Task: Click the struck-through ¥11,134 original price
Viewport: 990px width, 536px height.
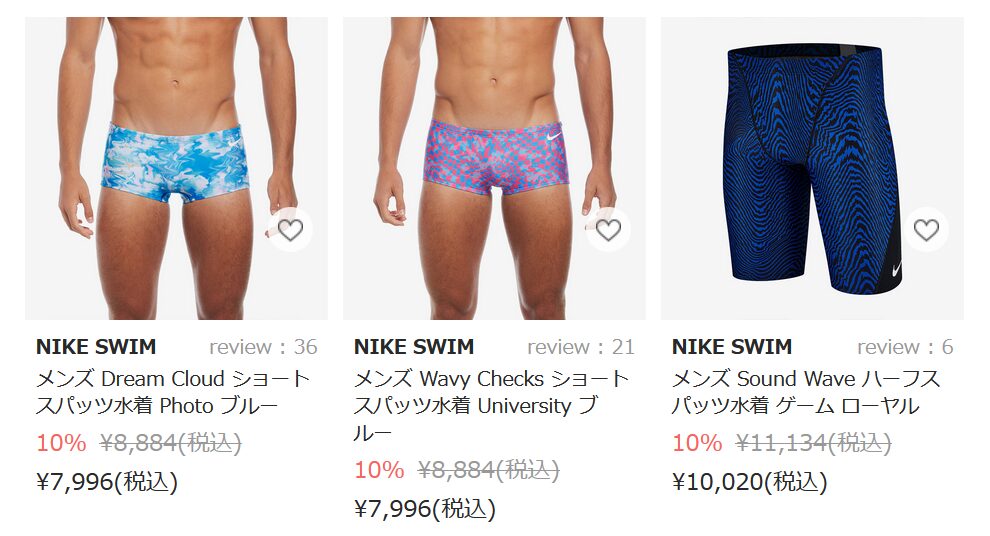Action: coord(813,443)
